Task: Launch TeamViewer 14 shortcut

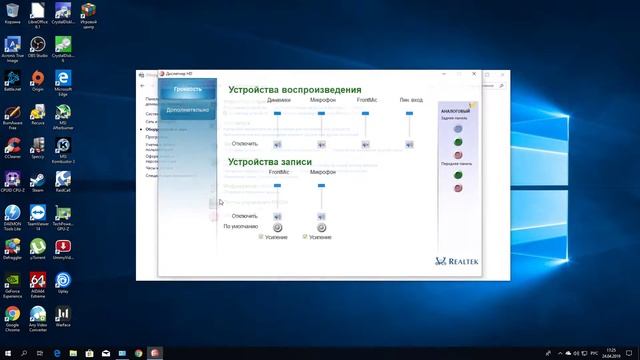Action: pyautogui.click(x=38, y=218)
